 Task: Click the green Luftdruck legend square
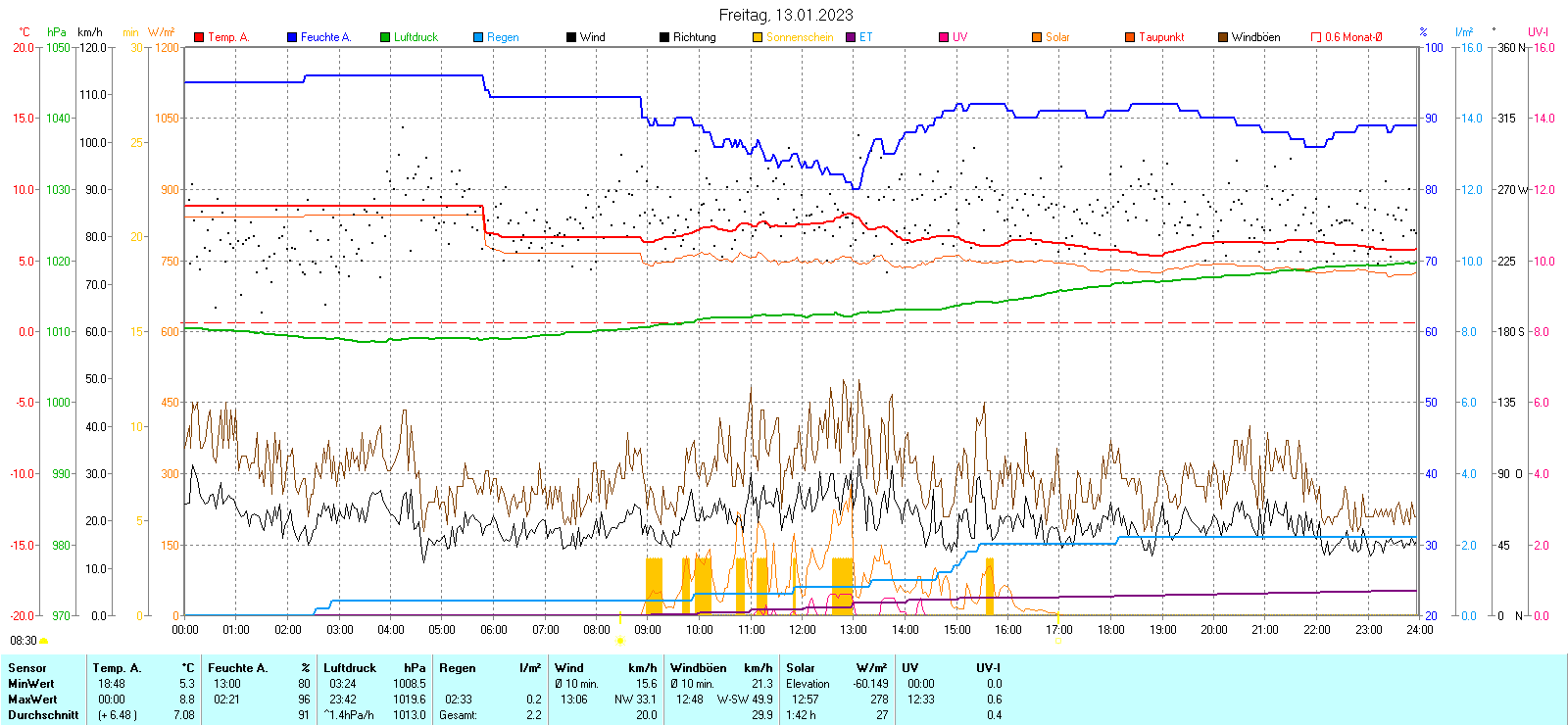[385, 37]
